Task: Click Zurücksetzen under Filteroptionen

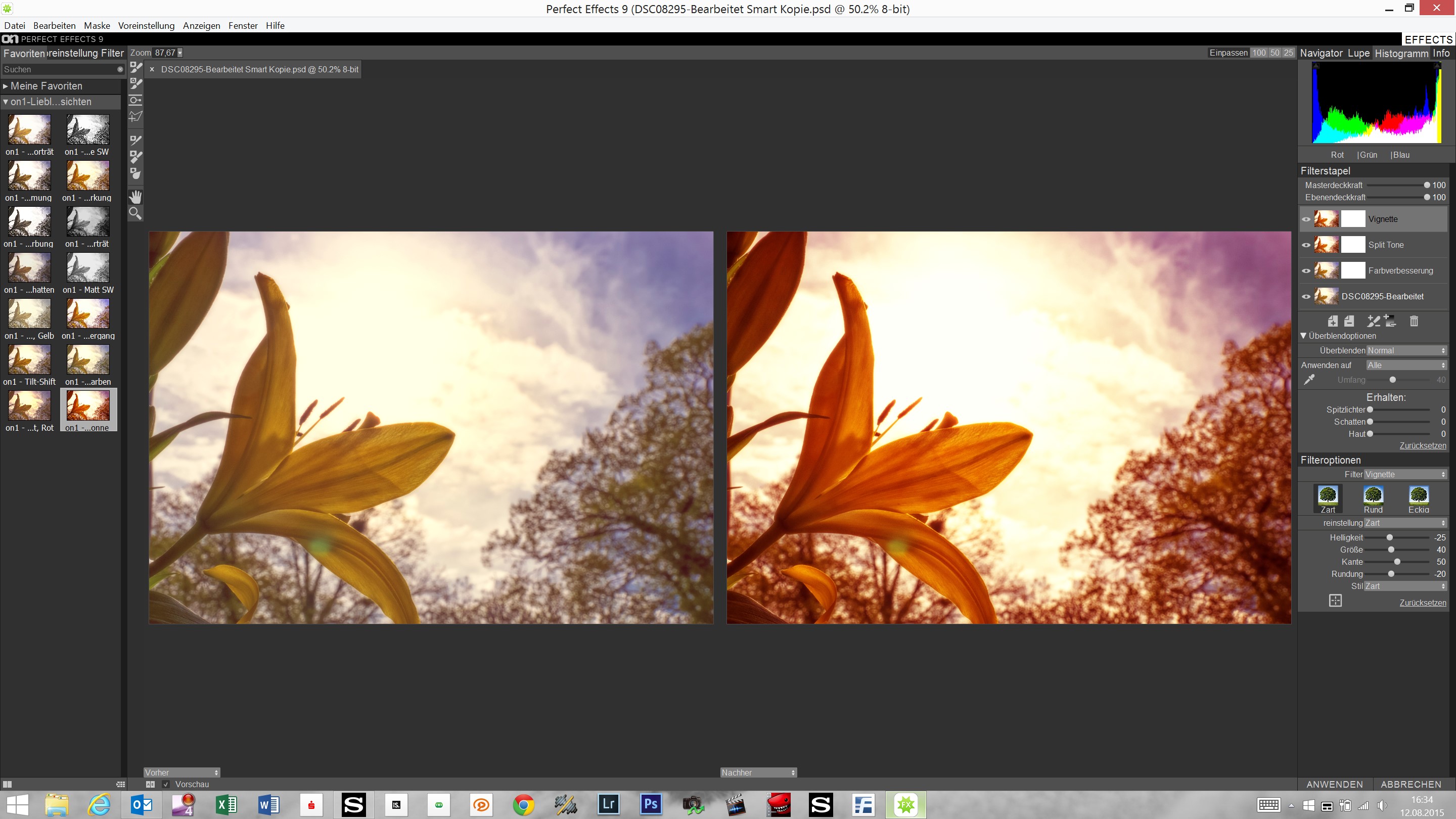Action: pyautogui.click(x=1422, y=603)
